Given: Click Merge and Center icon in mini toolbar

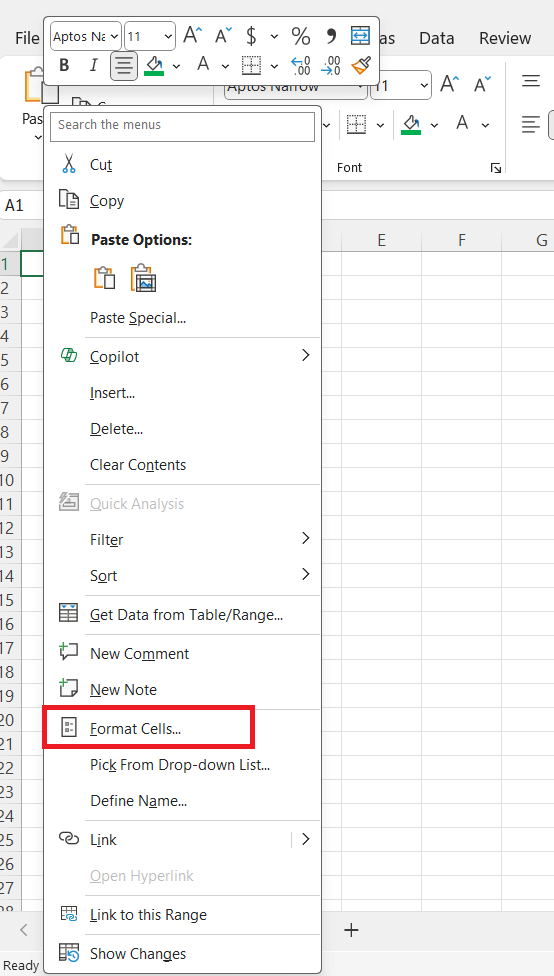Looking at the screenshot, I should [360, 36].
